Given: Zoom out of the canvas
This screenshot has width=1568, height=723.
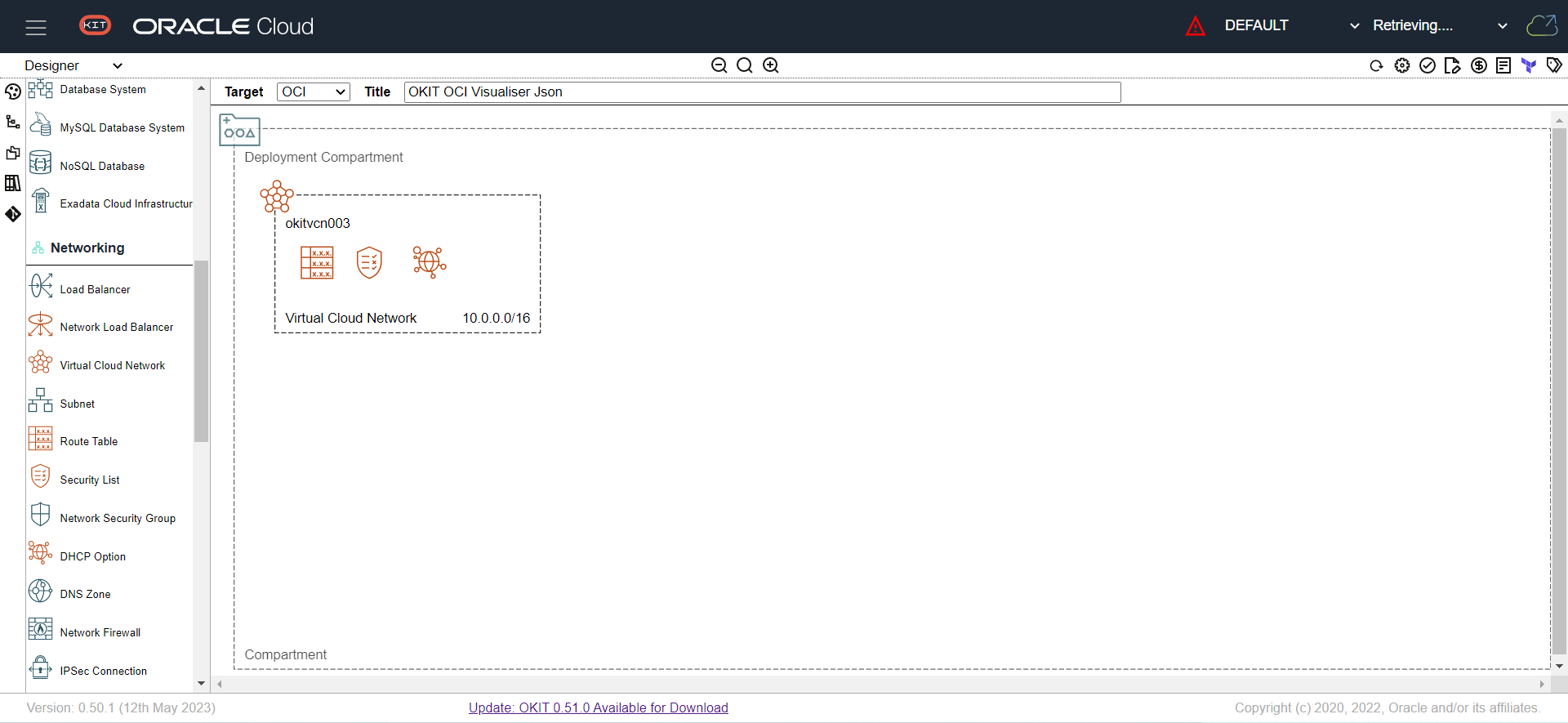Looking at the screenshot, I should click(x=719, y=65).
